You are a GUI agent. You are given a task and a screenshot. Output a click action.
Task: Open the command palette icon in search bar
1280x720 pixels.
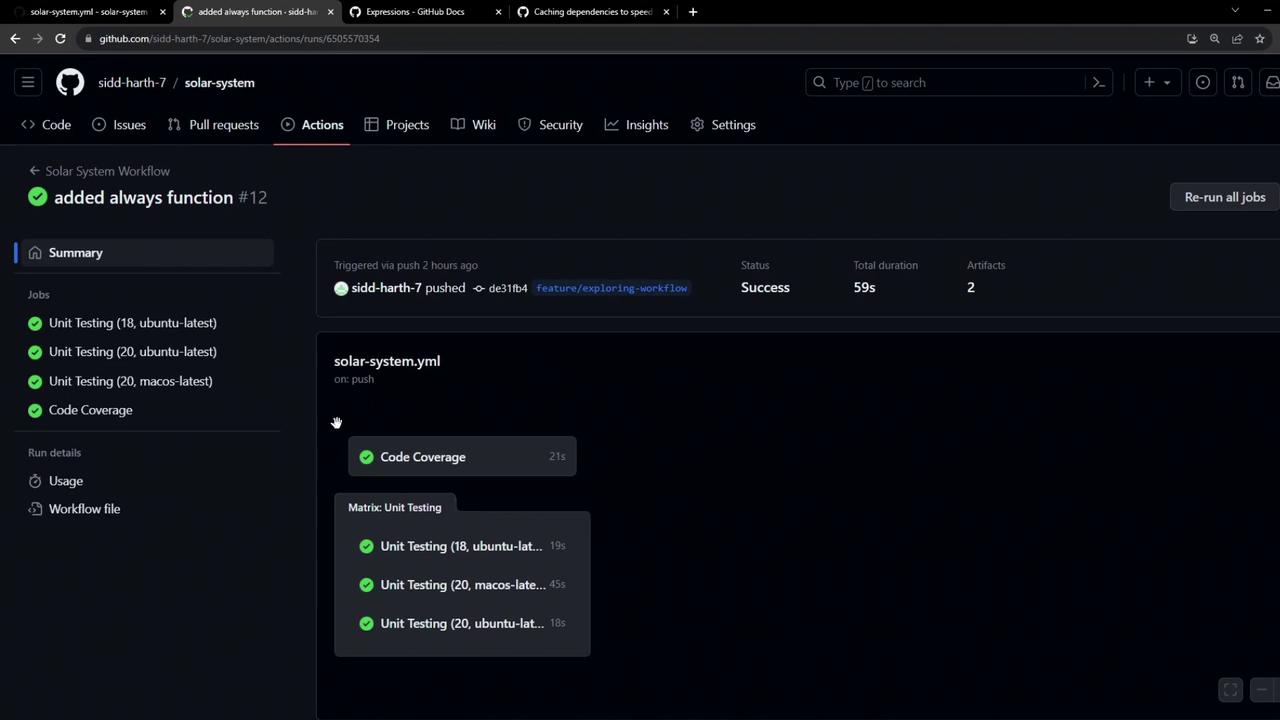1098,83
